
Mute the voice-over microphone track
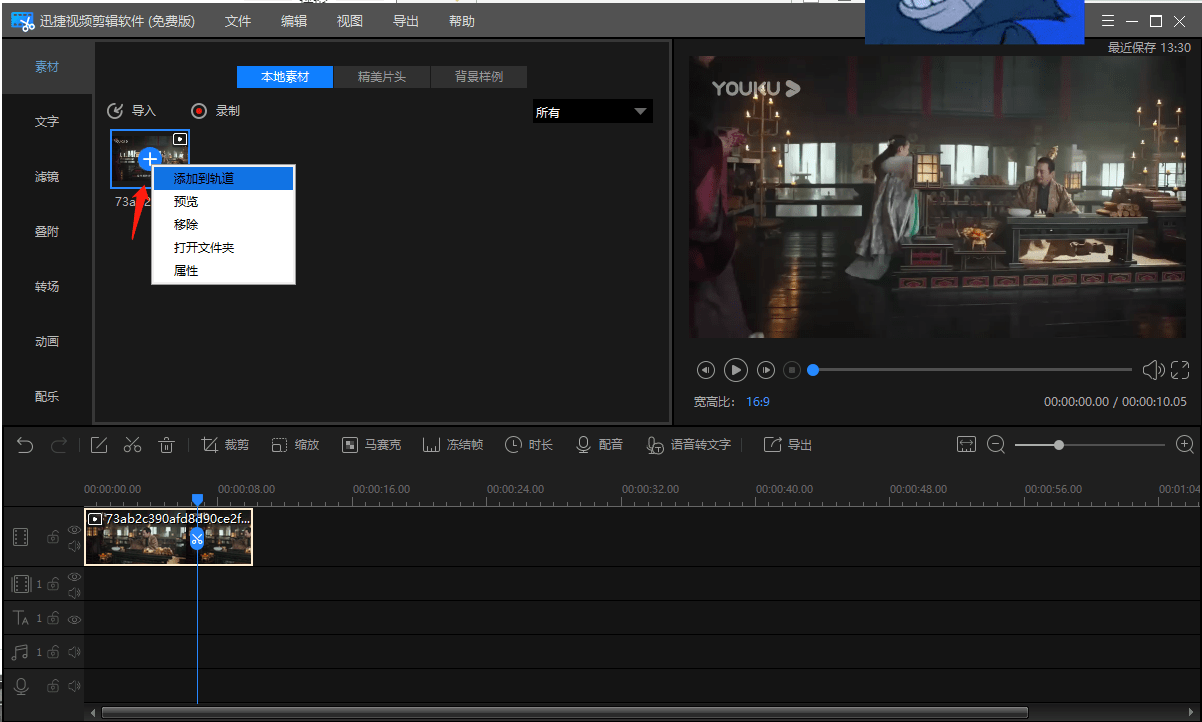[74, 686]
